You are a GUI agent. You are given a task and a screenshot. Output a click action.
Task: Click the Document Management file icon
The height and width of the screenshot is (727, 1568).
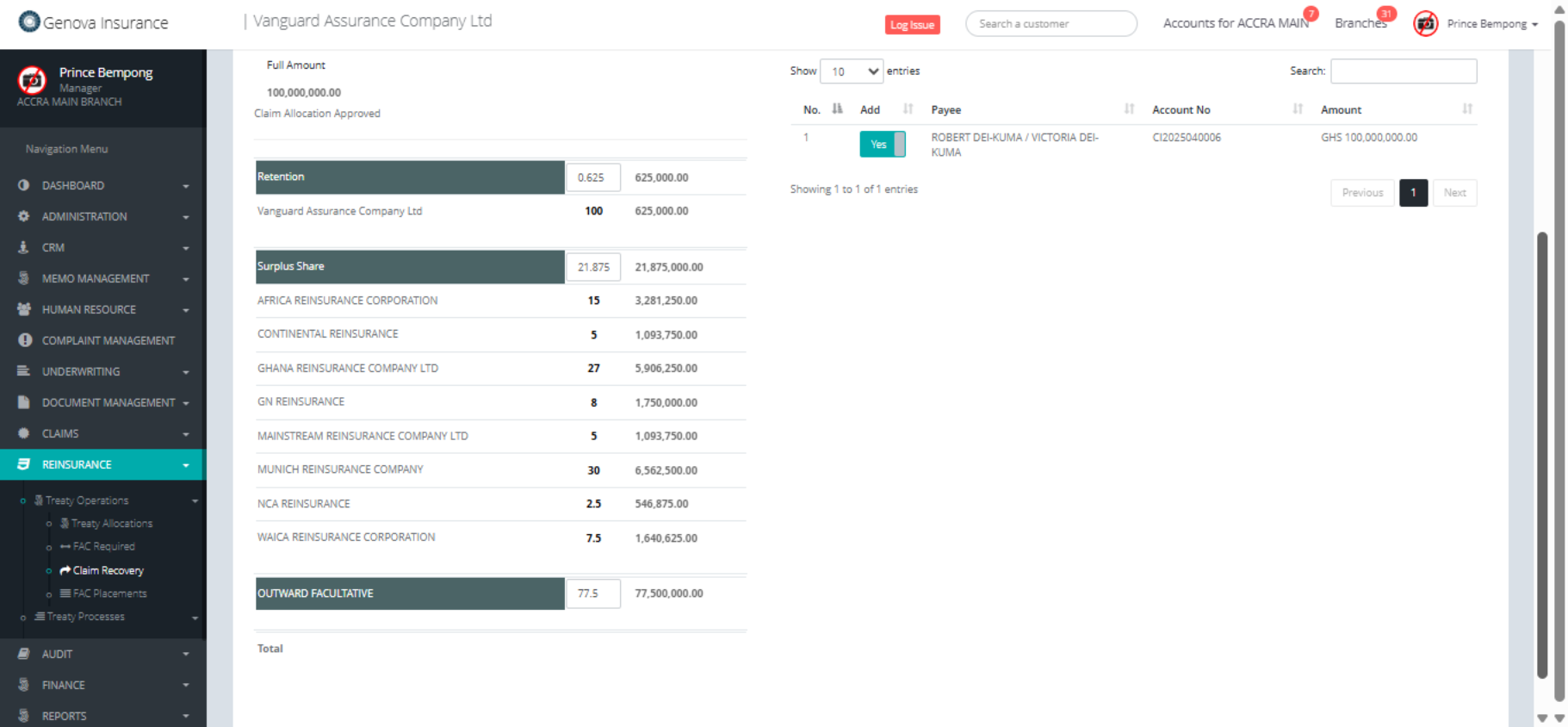tap(23, 402)
